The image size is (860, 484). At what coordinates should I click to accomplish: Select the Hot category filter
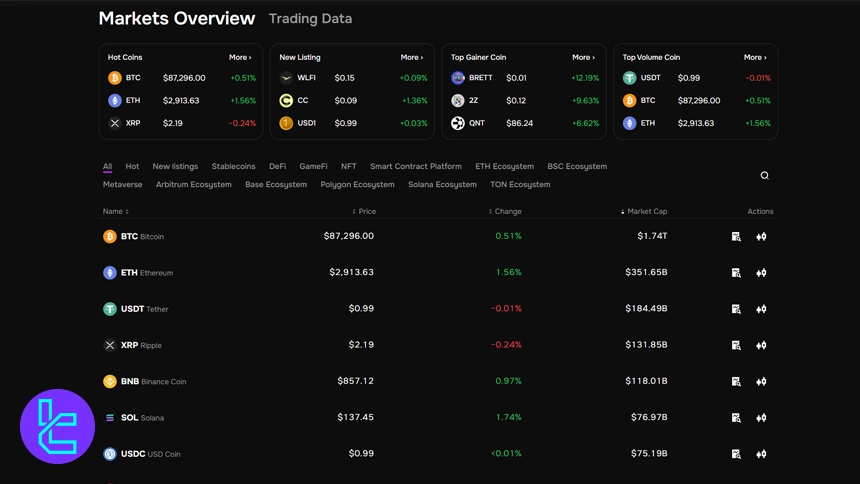click(132, 166)
